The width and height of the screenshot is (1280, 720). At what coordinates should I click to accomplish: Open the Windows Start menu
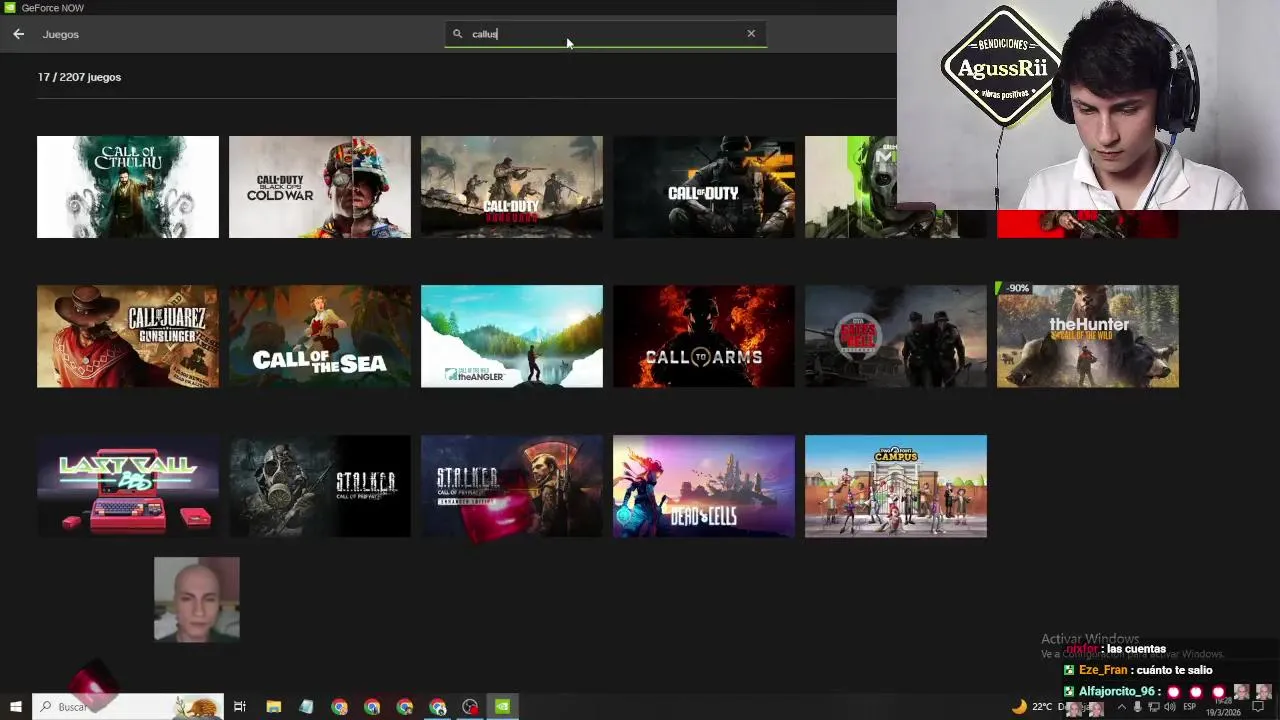[15, 707]
